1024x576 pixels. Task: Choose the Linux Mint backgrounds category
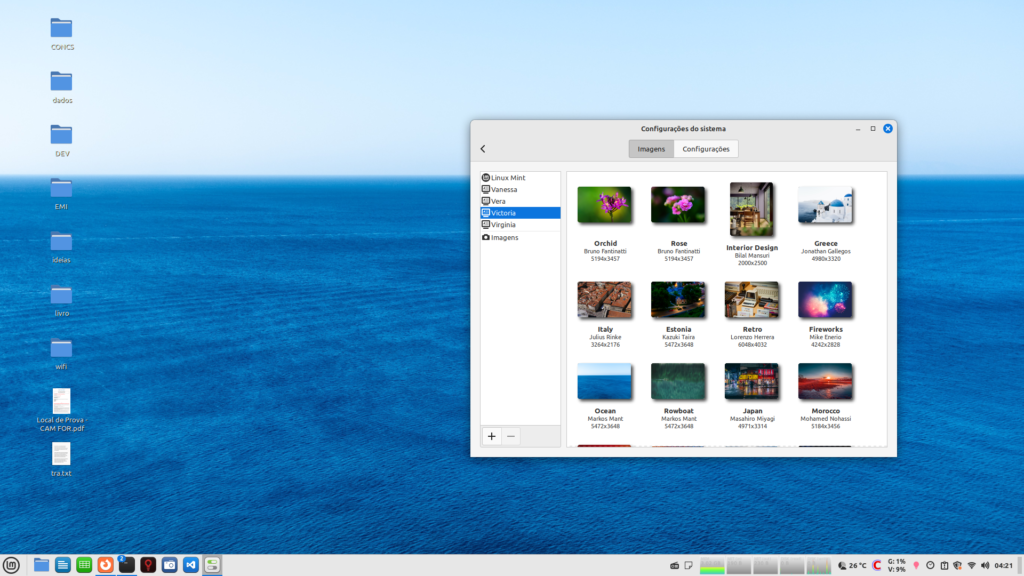[x=508, y=177]
